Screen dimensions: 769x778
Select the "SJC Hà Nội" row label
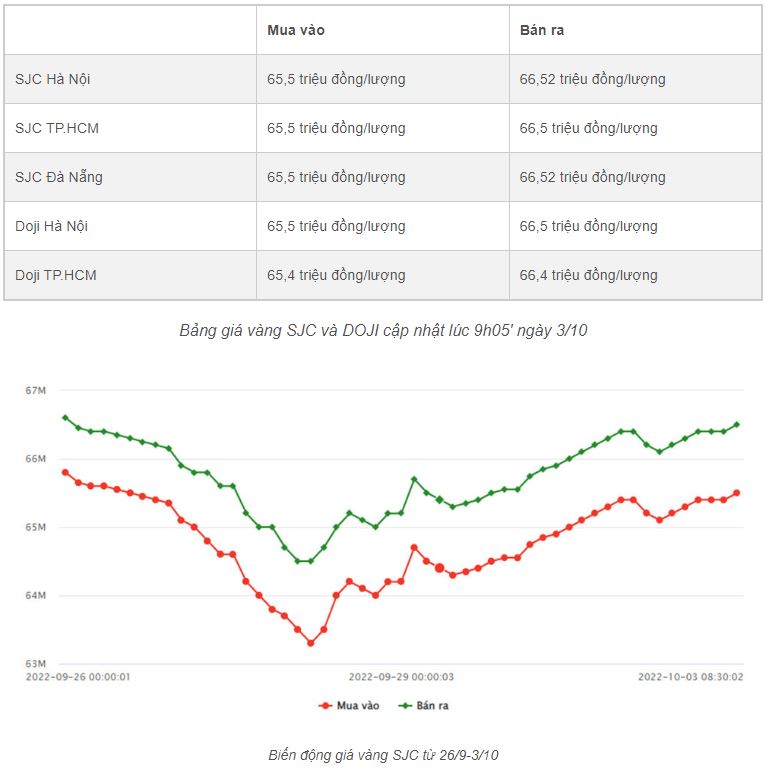(x=53, y=79)
